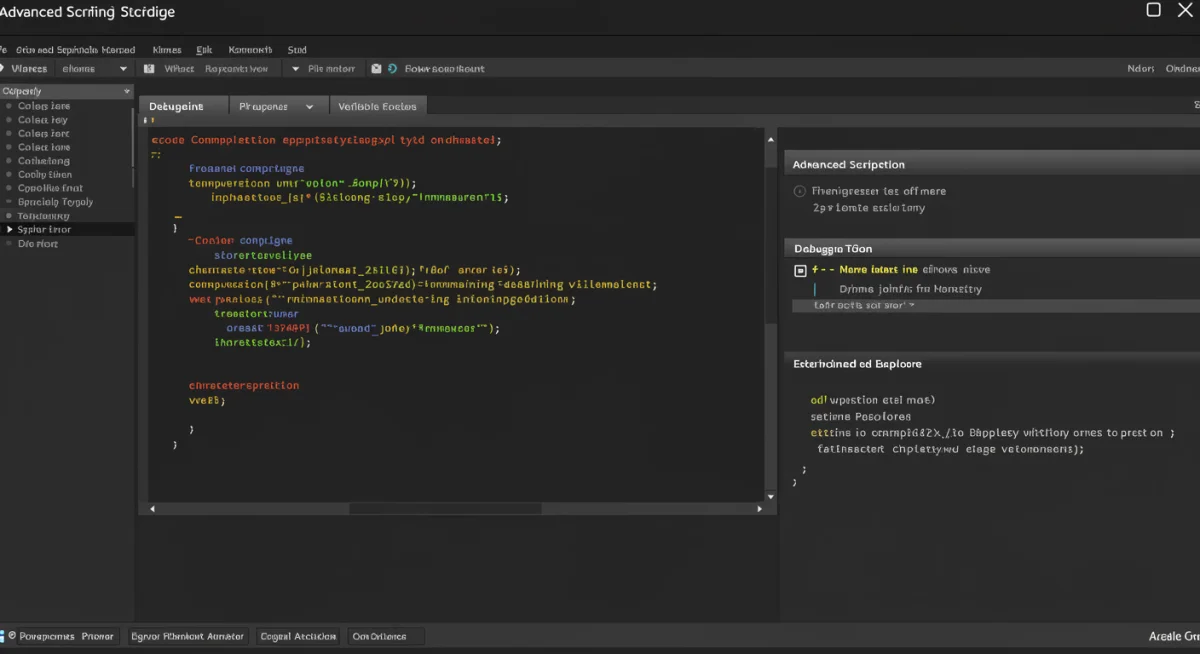Click the round icon at status bar's left
This screenshot has width=1200, height=654.
[12, 636]
